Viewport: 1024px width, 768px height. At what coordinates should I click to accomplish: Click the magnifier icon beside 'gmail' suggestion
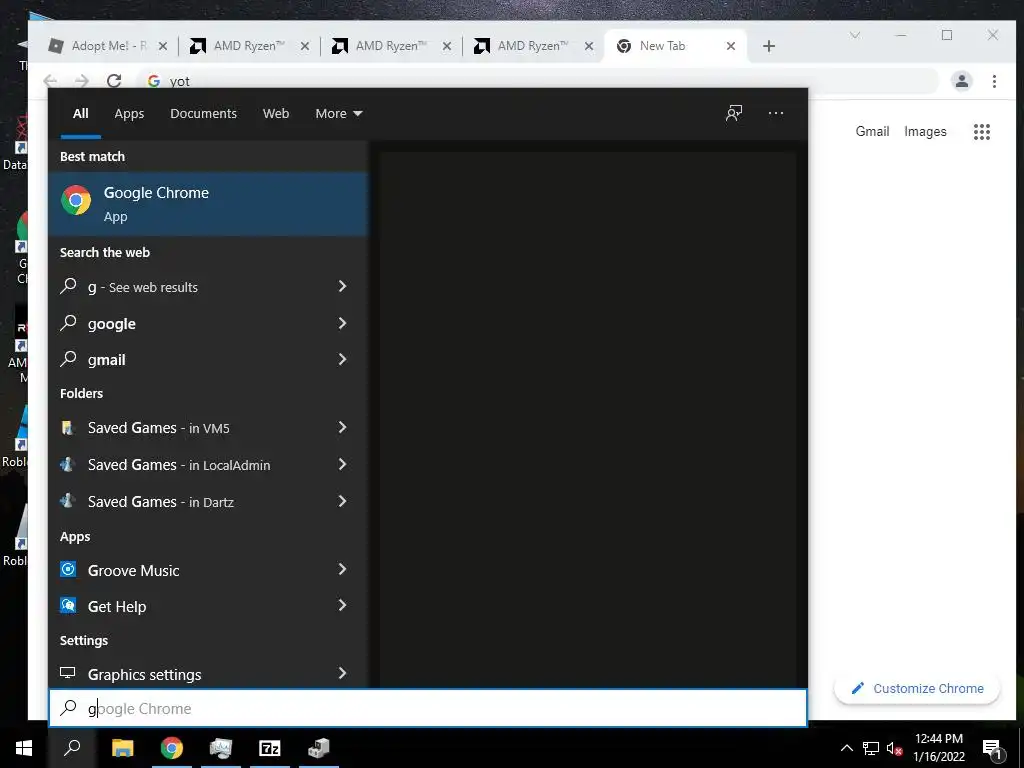[69, 359]
